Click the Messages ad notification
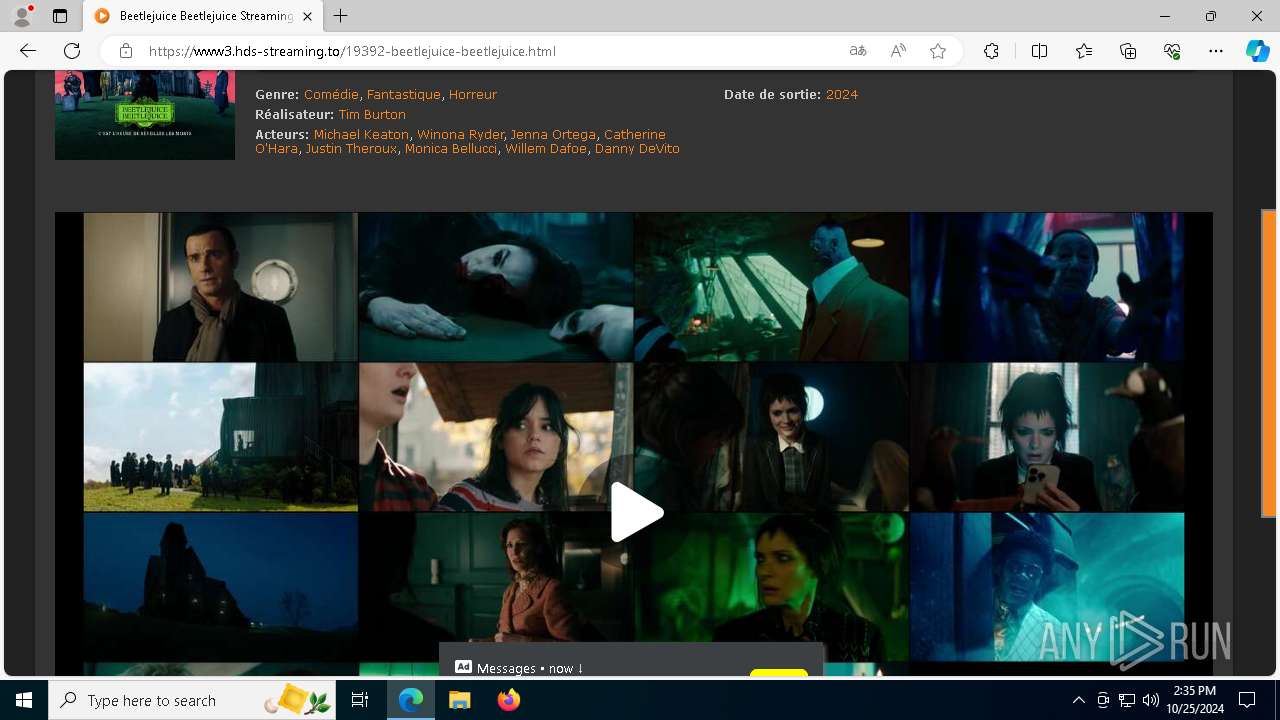Screen dimensions: 1280x720 pyautogui.click(x=631, y=660)
